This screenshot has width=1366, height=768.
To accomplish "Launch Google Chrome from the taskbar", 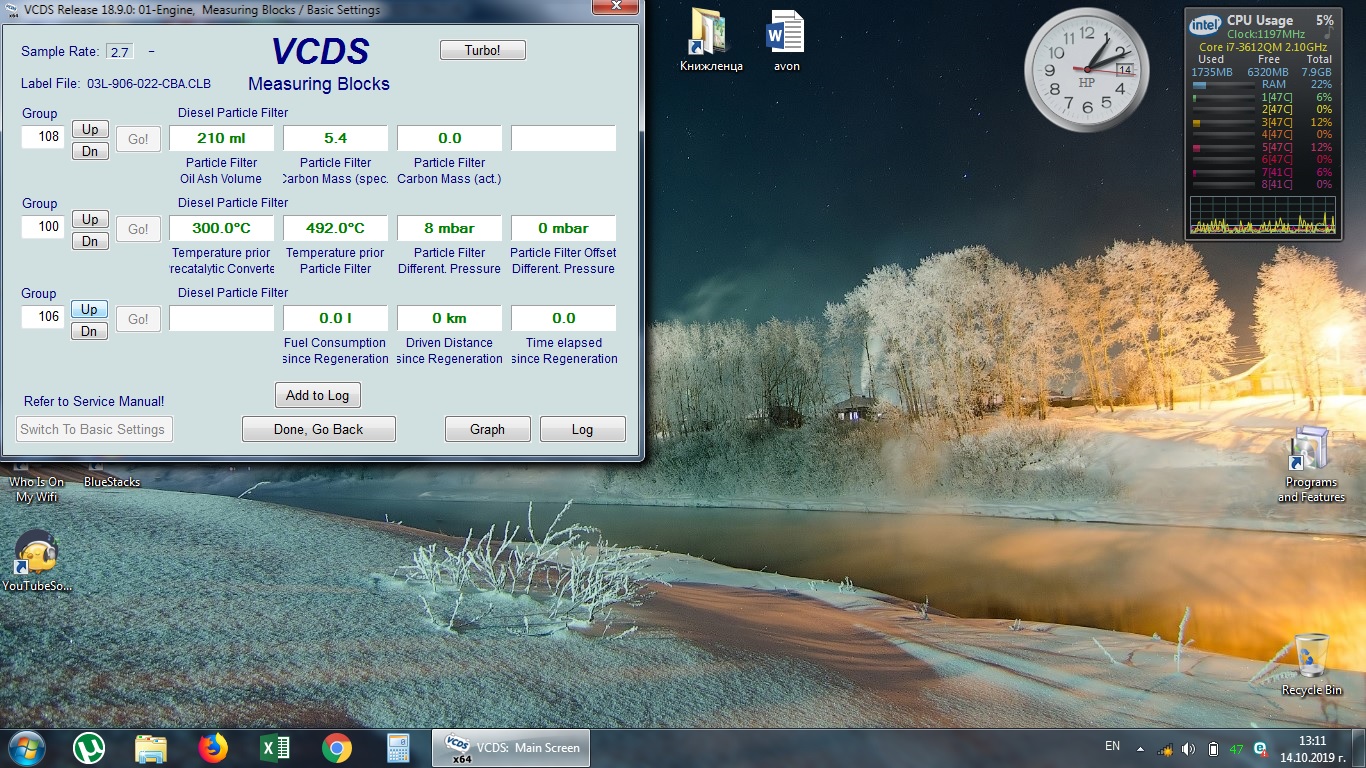I will point(337,748).
